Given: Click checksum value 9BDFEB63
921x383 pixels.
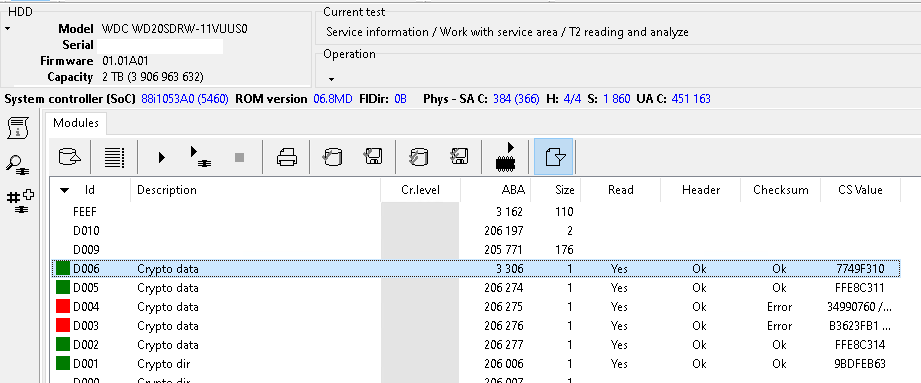Looking at the screenshot, I should (860, 364).
